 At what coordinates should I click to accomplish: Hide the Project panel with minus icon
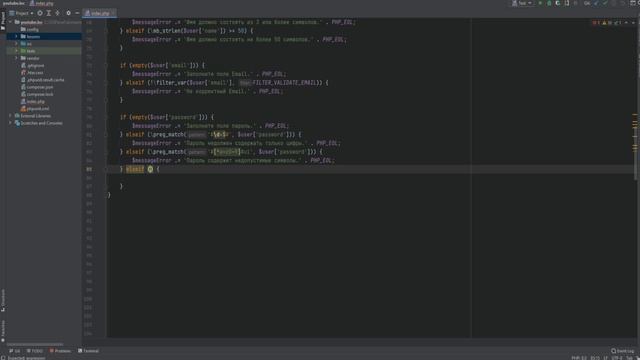77,13
